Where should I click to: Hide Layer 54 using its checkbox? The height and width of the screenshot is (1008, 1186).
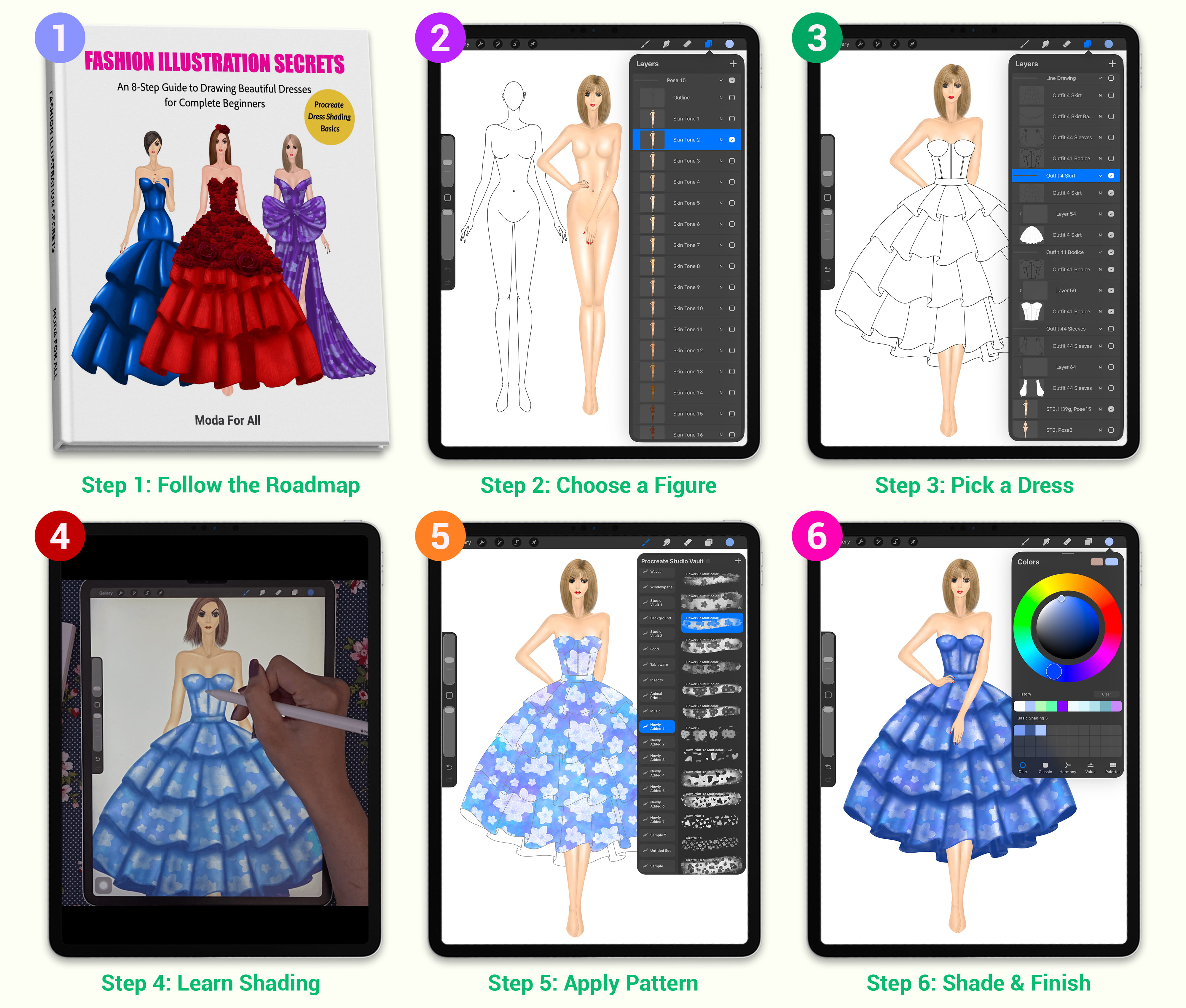[x=1111, y=214]
